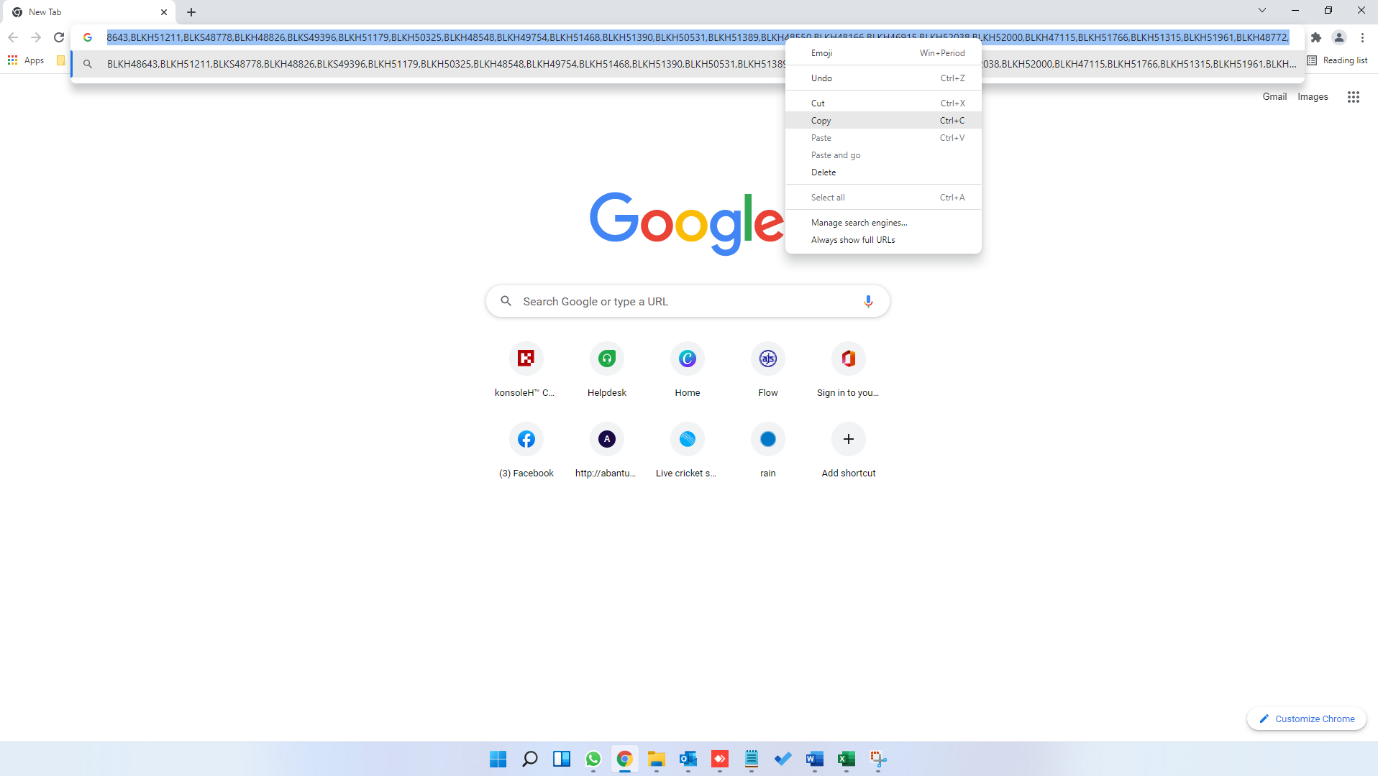Open the blue To Do checkmark app
The image size is (1378, 776).
(783, 759)
